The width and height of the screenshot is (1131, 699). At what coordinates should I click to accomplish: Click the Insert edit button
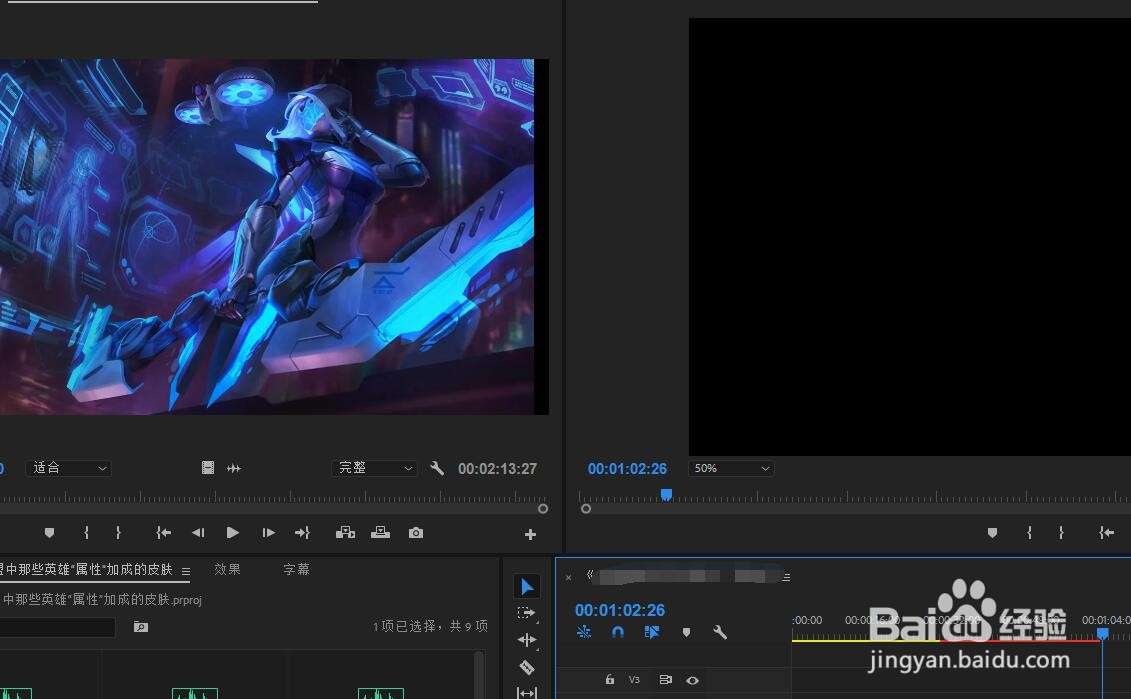click(x=346, y=532)
